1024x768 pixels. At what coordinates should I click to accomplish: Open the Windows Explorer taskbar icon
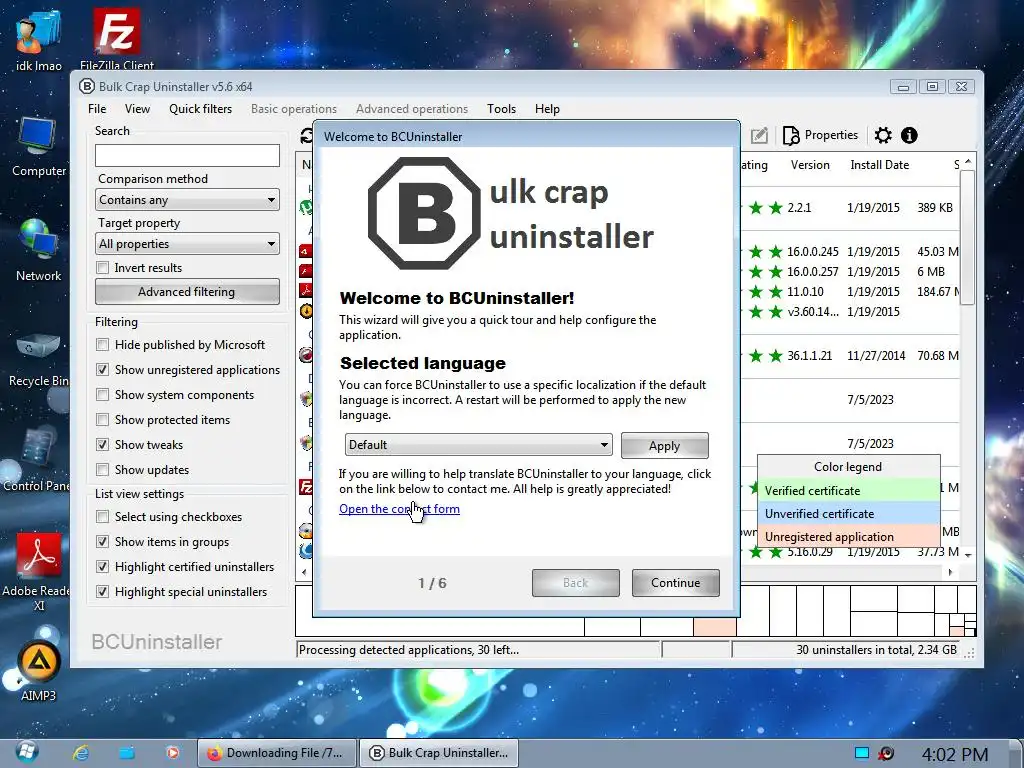(127, 753)
